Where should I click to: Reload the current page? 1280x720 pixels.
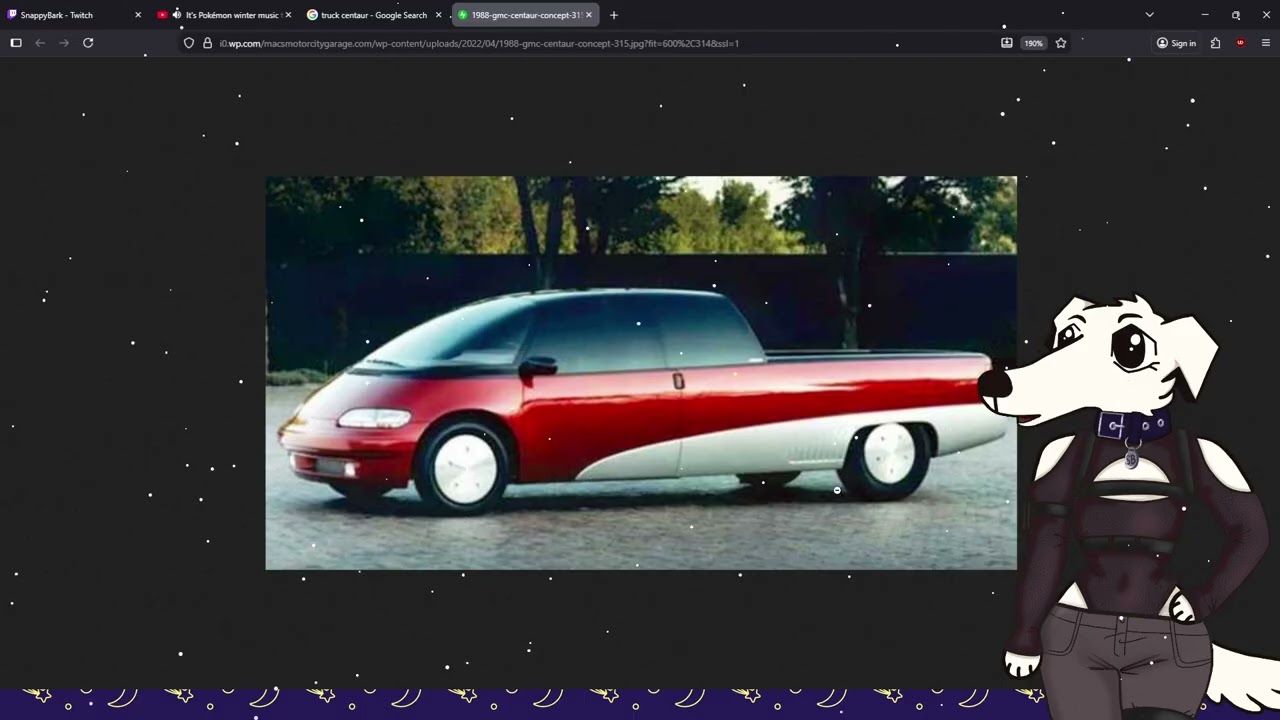click(x=88, y=43)
